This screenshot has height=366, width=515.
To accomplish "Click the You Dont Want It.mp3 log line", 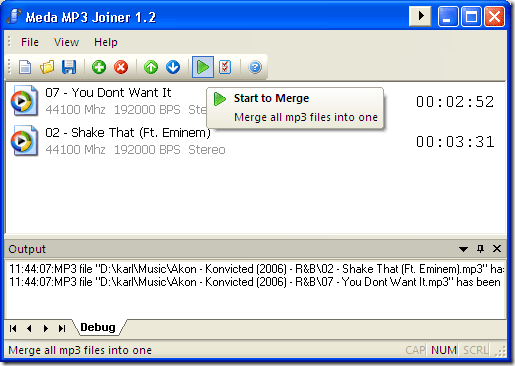I will [x=255, y=282].
